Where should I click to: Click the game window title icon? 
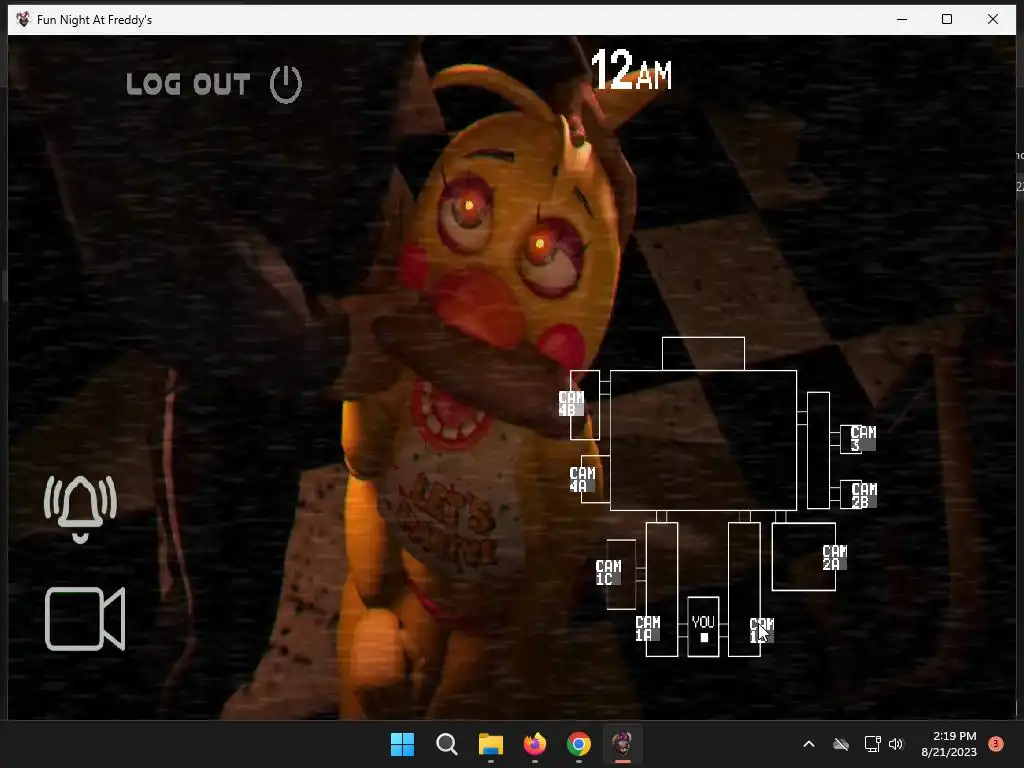click(23, 20)
